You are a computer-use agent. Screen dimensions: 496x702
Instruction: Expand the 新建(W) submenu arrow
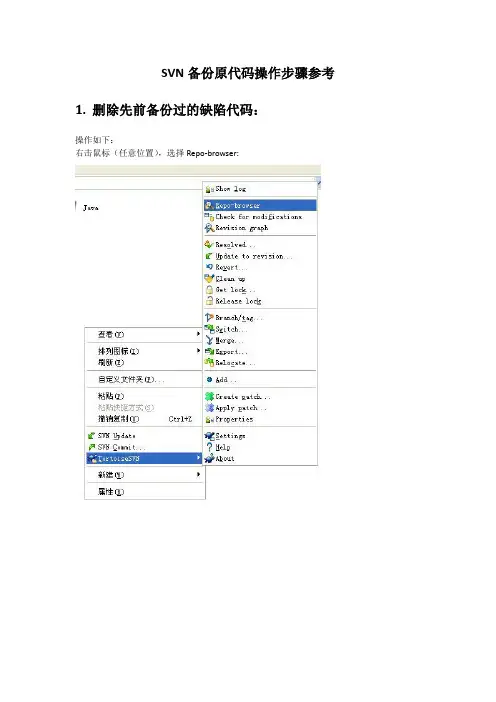pos(198,475)
